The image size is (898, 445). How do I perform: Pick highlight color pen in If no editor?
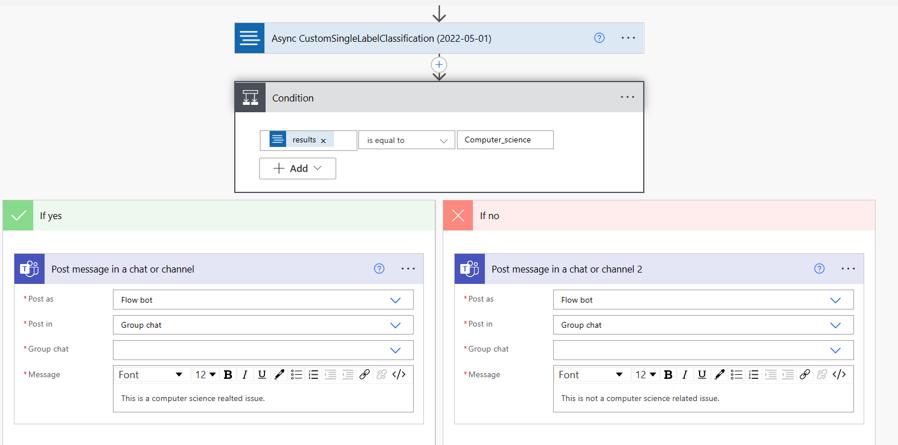(x=719, y=375)
